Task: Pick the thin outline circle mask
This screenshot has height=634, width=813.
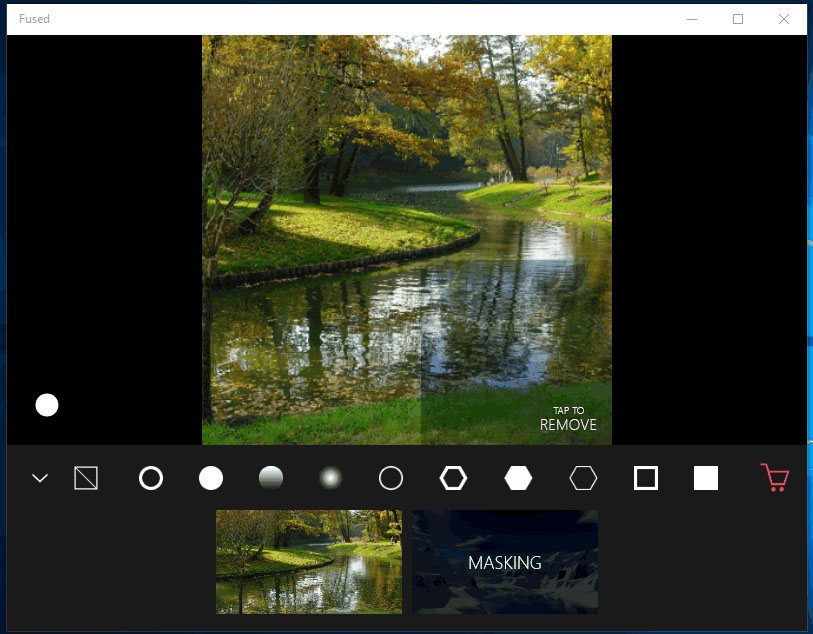Action: 391,478
